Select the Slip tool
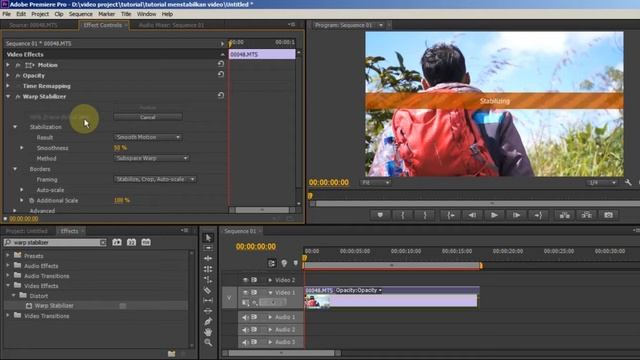Screen dimensions: 640x360 (208, 301)
